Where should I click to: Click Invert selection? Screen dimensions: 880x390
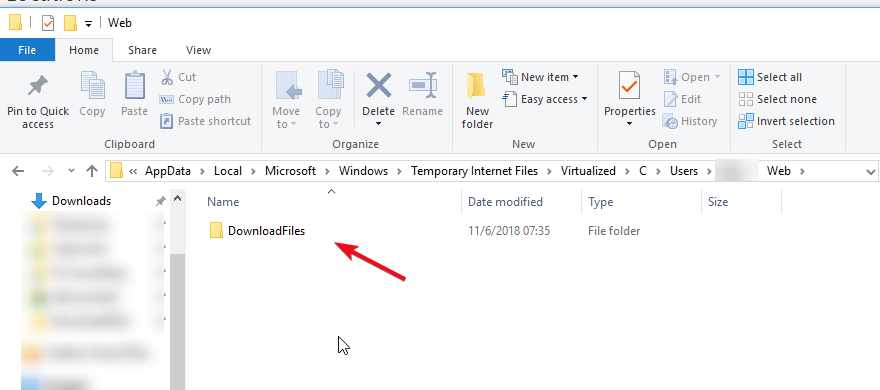(x=786, y=121)
